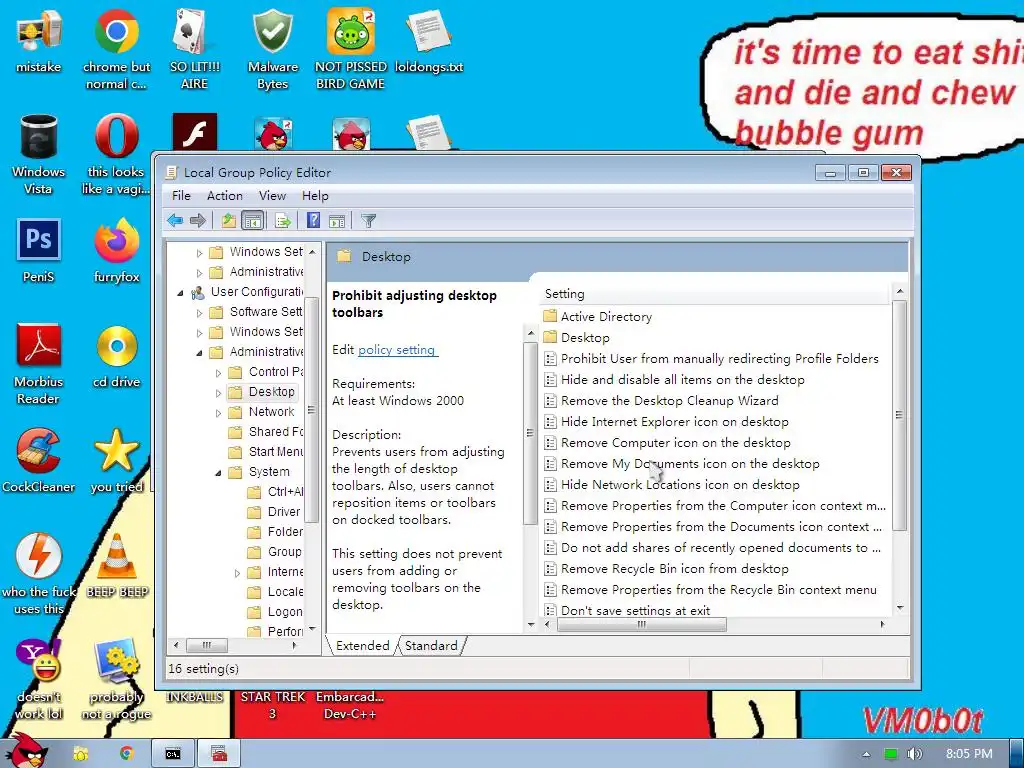Switch to the Extended tab
This screenshot has height=768, width=1024.
point(362,645)
